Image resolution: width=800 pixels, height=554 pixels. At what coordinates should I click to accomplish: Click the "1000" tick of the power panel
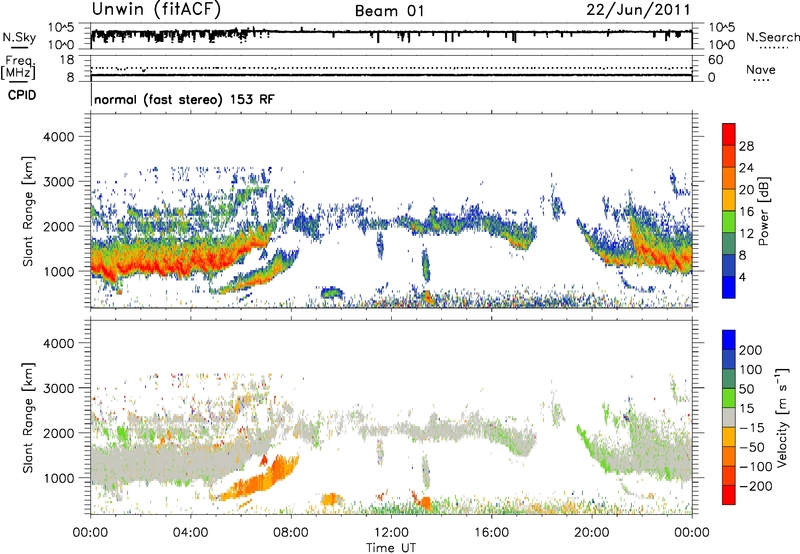tap(58, 271)
